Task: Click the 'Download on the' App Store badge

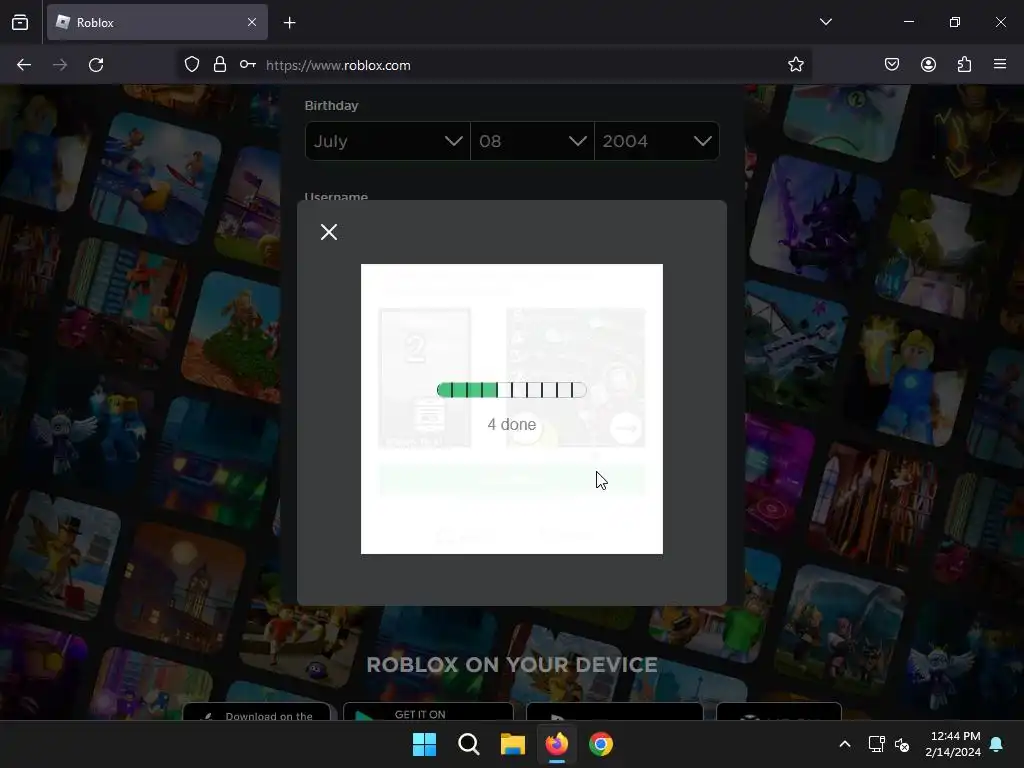Action: coord(257,712)
